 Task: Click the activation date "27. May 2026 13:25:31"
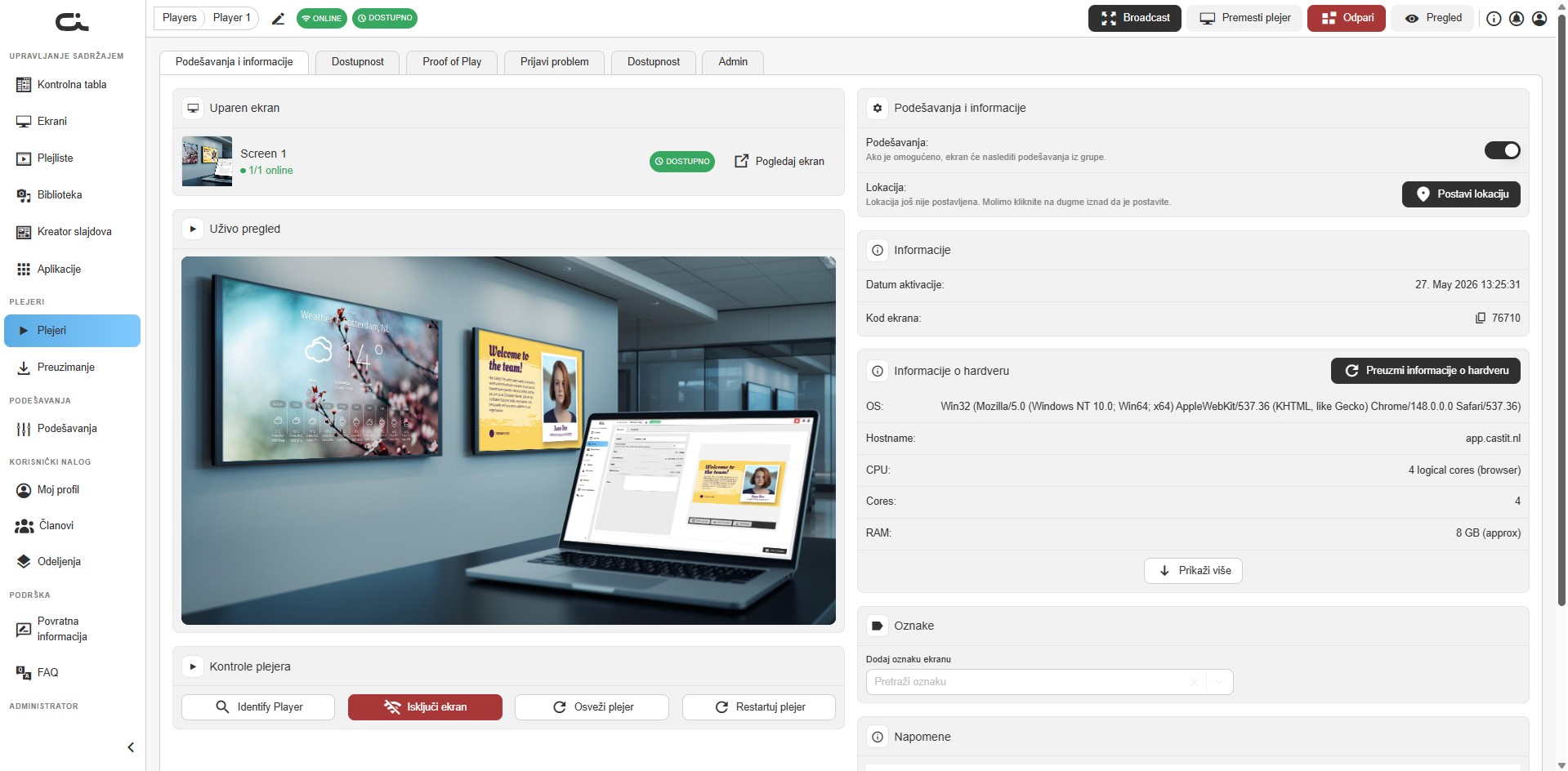tap(1467, 285)
